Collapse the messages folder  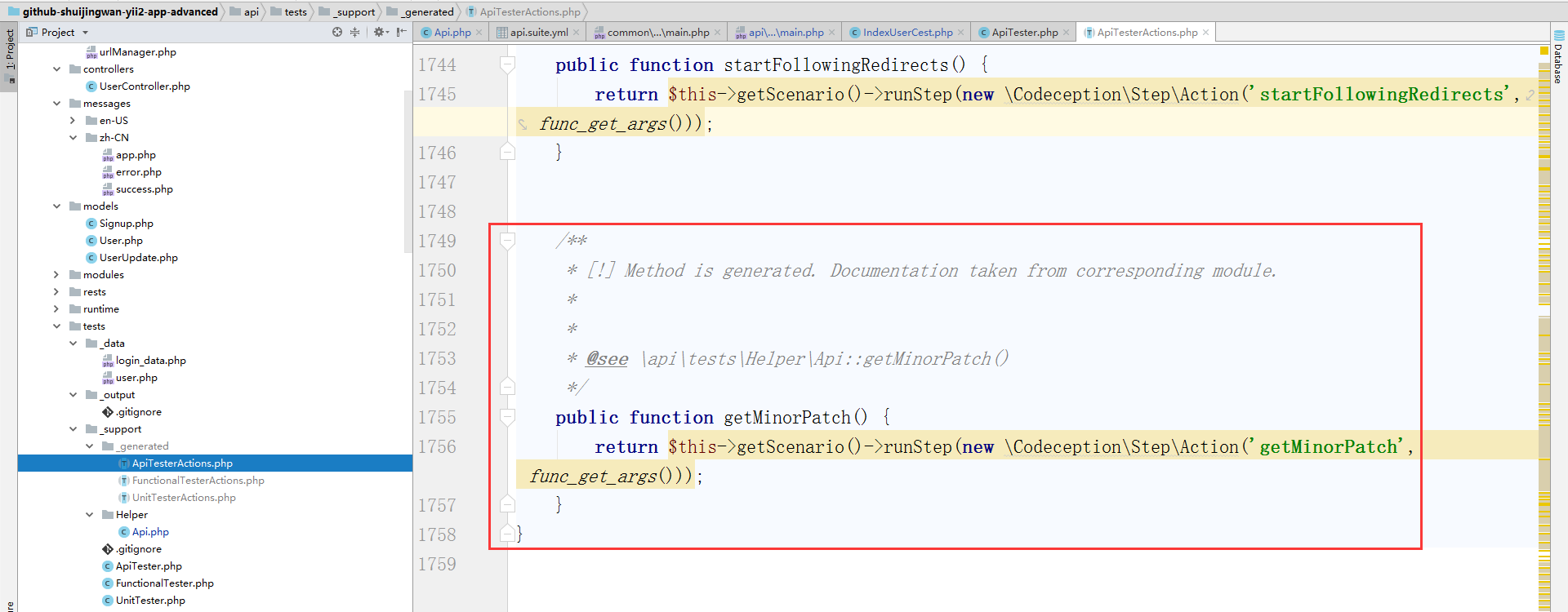click(x=56, y=104)
